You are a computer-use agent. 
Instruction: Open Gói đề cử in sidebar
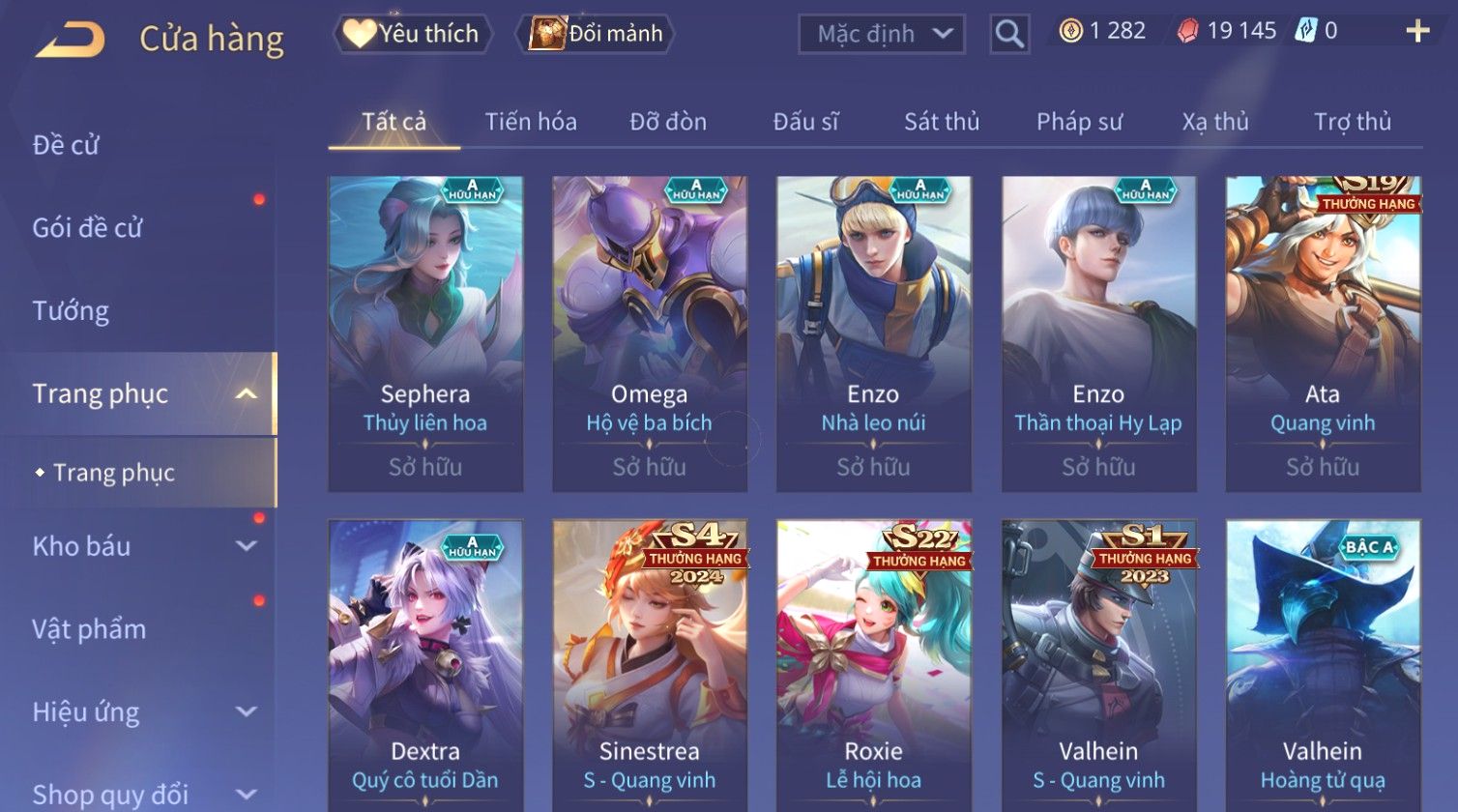click(x=87, y=228)
